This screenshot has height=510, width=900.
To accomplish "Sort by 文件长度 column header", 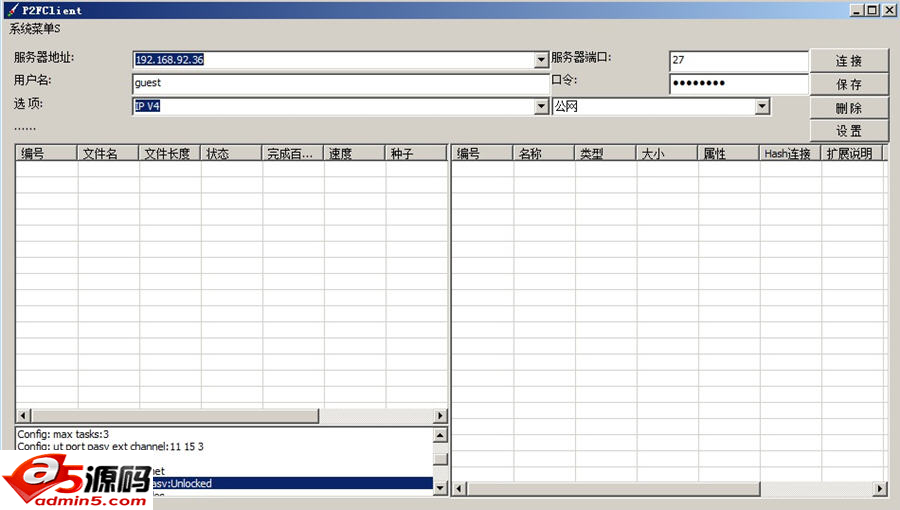I will (x=170, y=153).
